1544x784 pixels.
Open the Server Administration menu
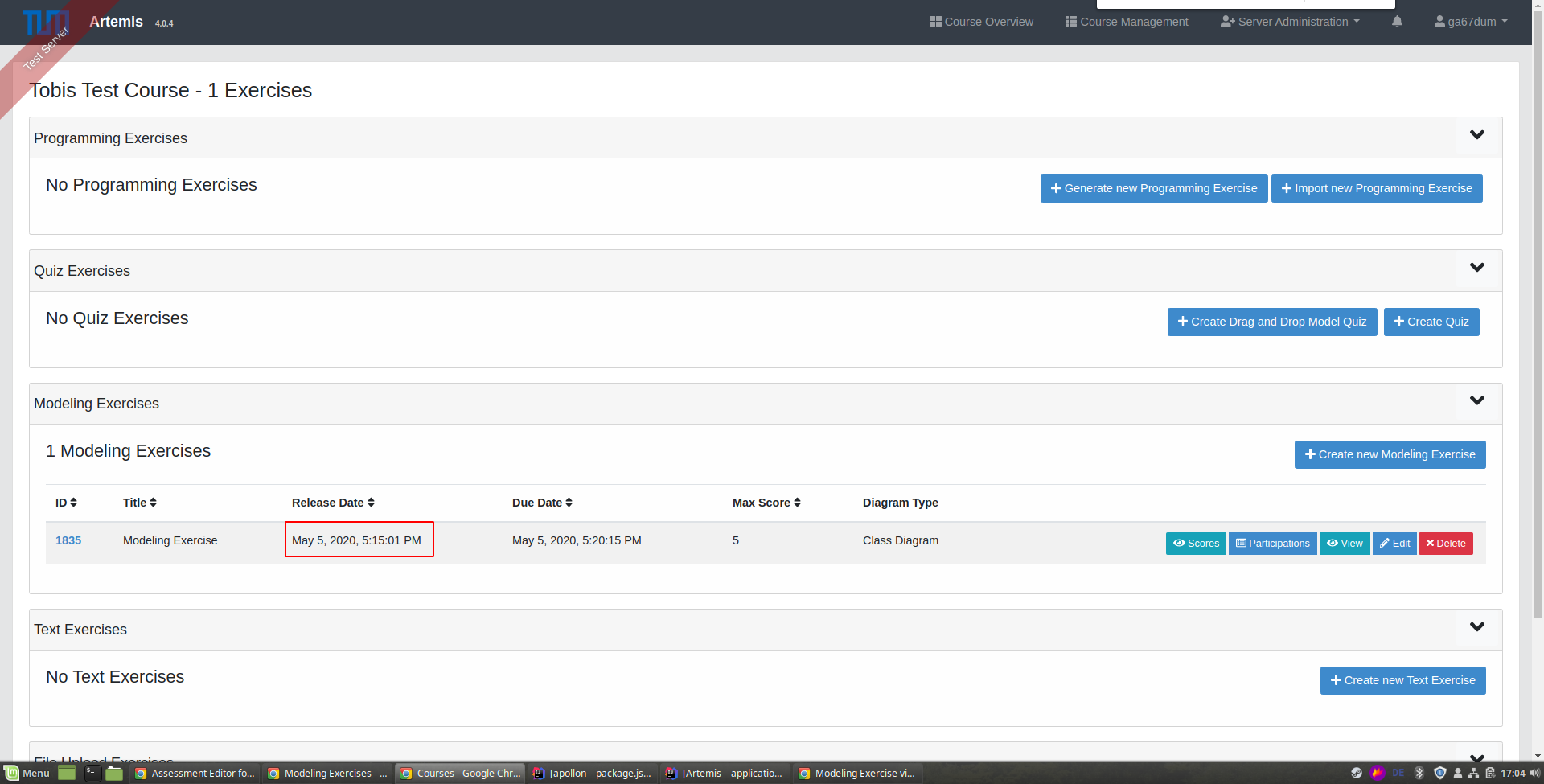coord(1290,22)
